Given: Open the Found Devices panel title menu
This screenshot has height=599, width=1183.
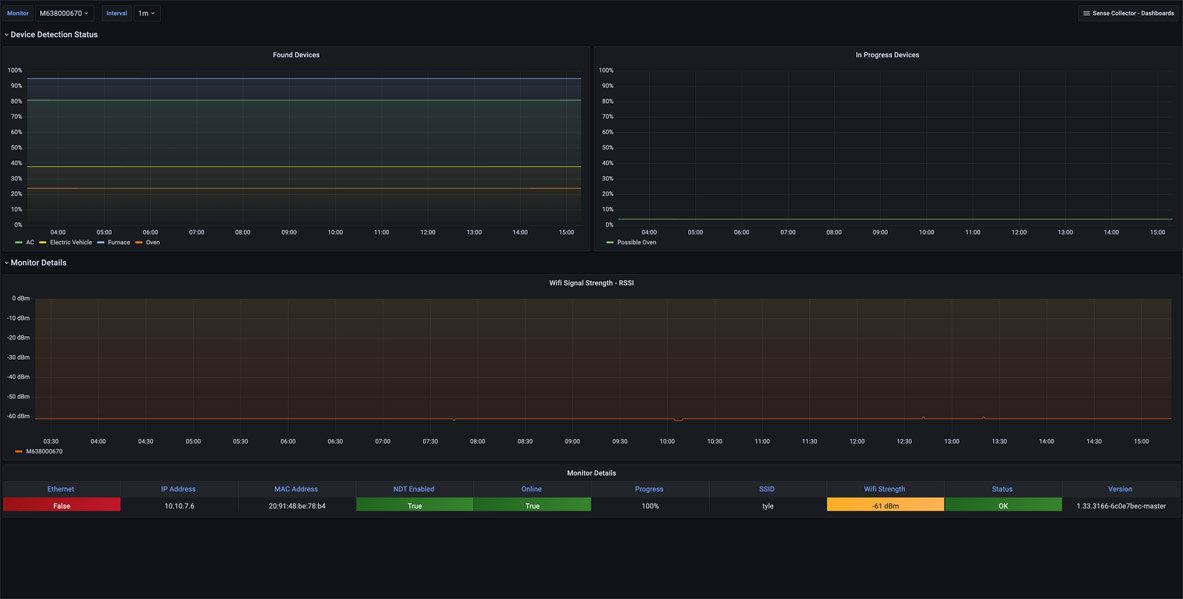Looking at the screenshot, I should point(296,55).
